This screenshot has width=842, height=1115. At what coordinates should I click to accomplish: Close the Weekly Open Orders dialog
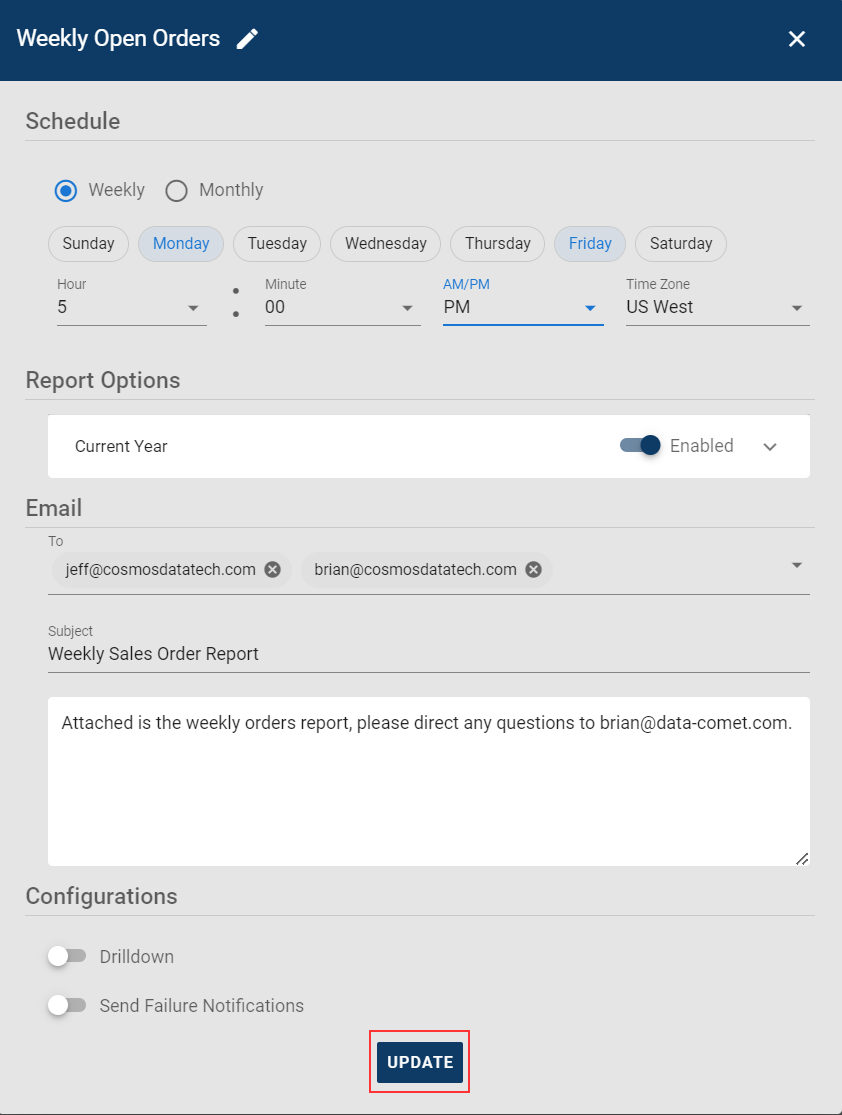[x=797, y=39]
